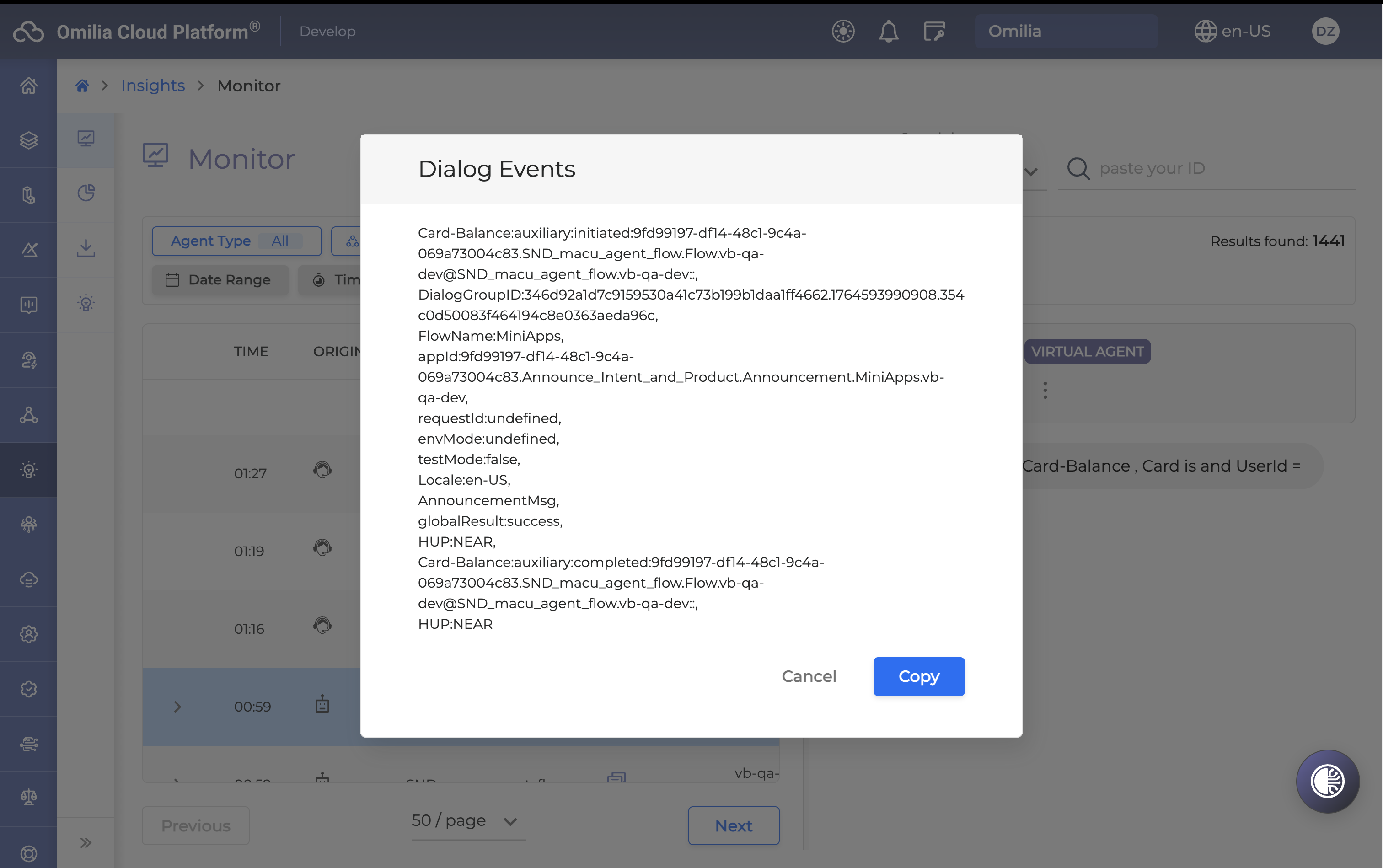
Task: Click the paste your ID search field
Action: 1217,168
